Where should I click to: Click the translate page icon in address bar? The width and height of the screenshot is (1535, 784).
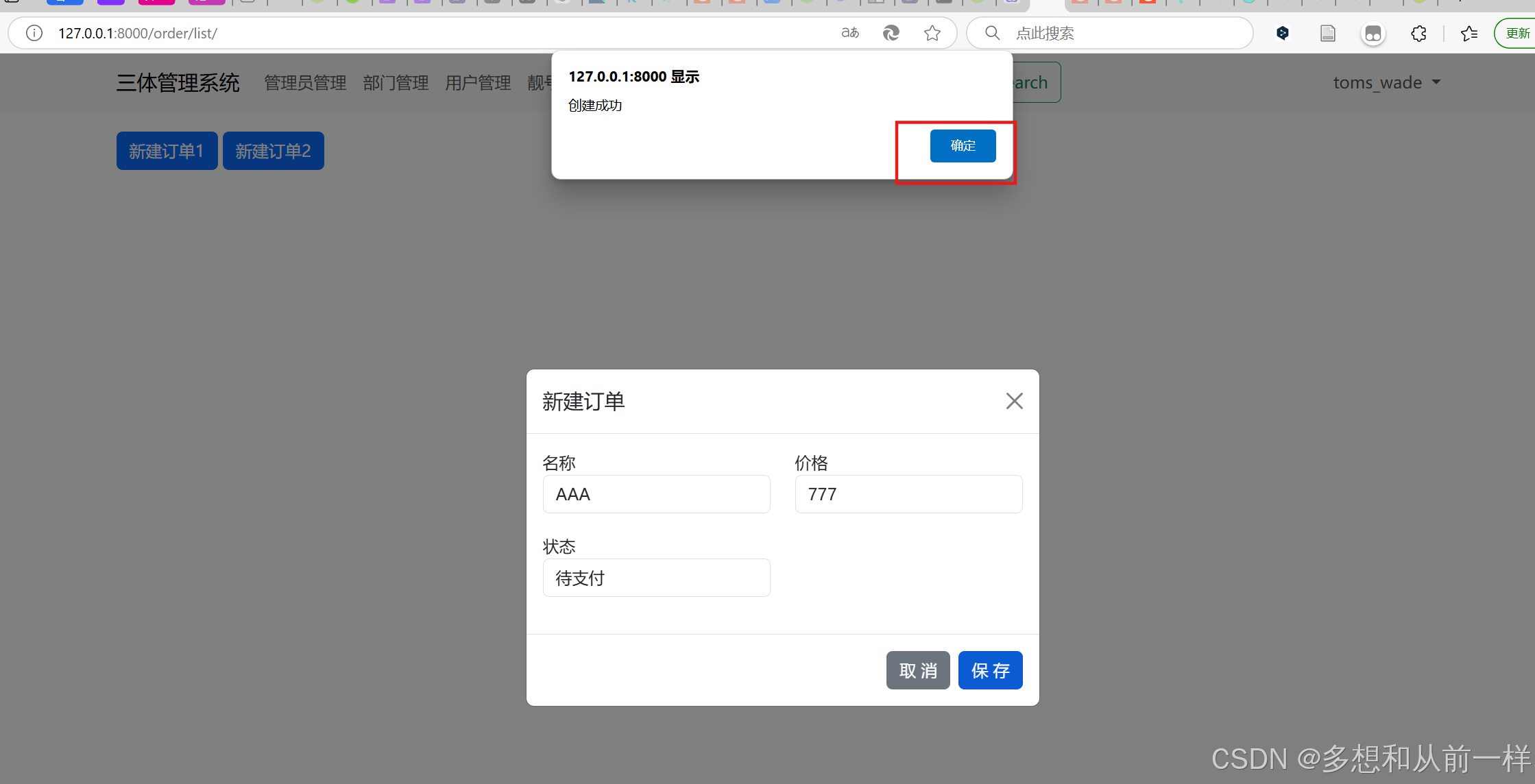click(x=850, y=33)
